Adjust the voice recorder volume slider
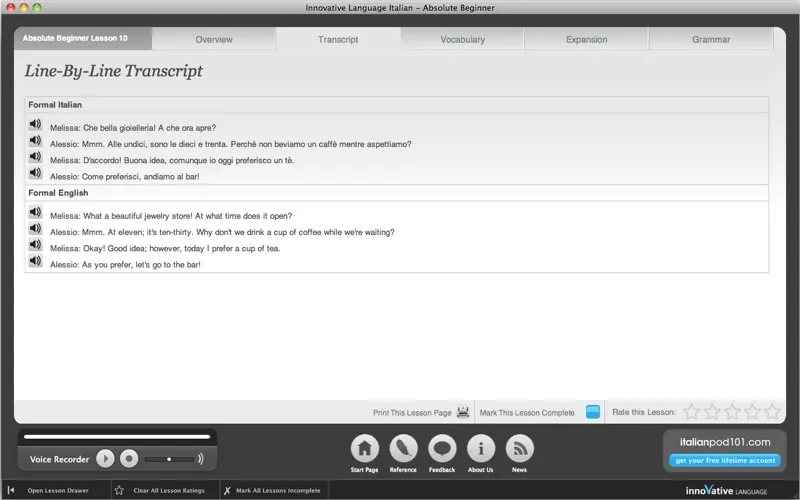The height and width of the screenshot is (500, 800). pyautogui.click(x=169, y=459)
